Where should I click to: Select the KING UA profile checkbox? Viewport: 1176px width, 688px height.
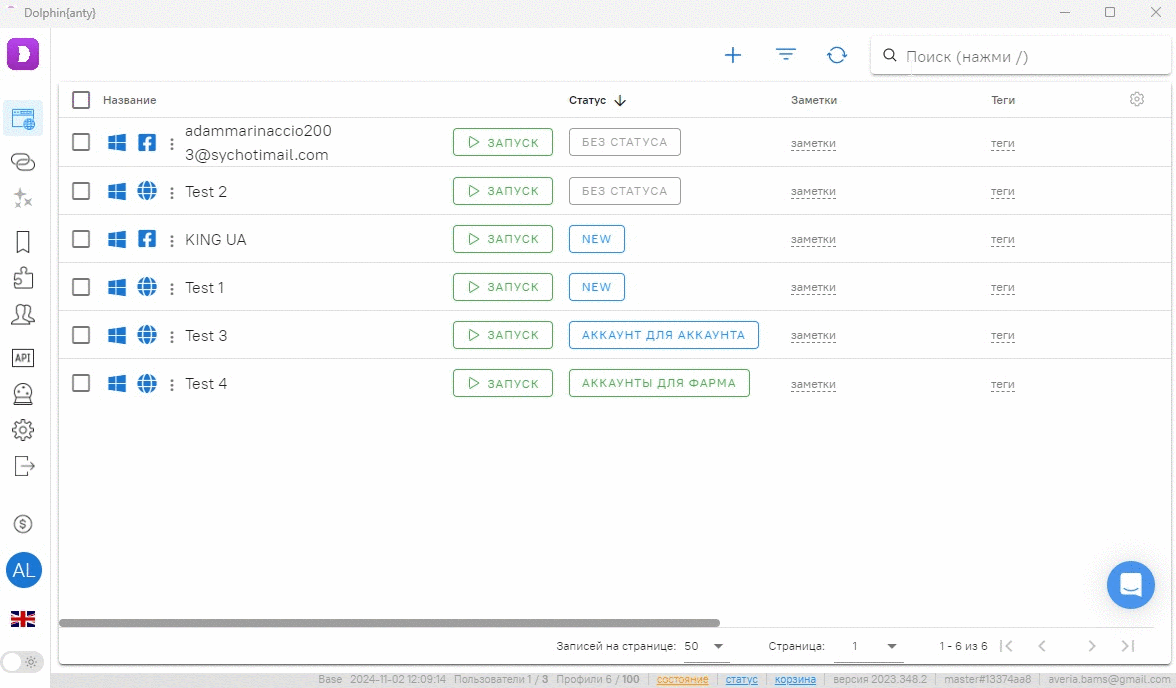pos(81,239)
